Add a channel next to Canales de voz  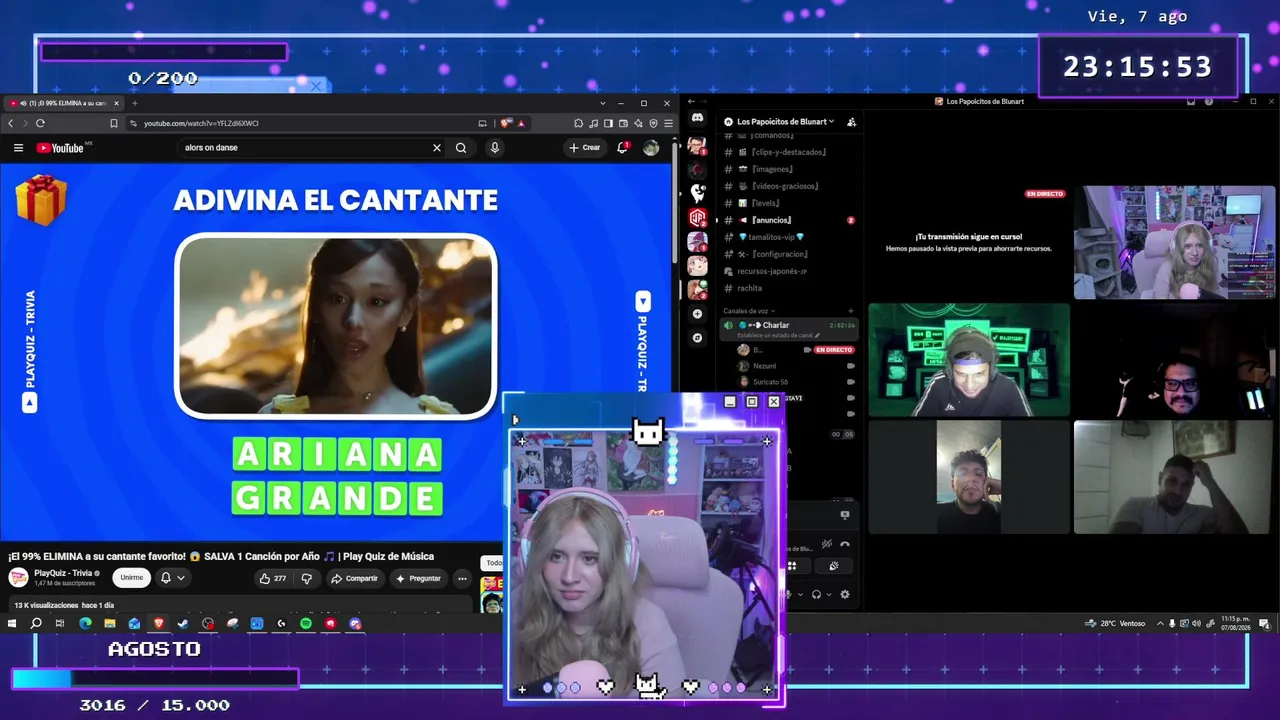[x=851, y=311]
